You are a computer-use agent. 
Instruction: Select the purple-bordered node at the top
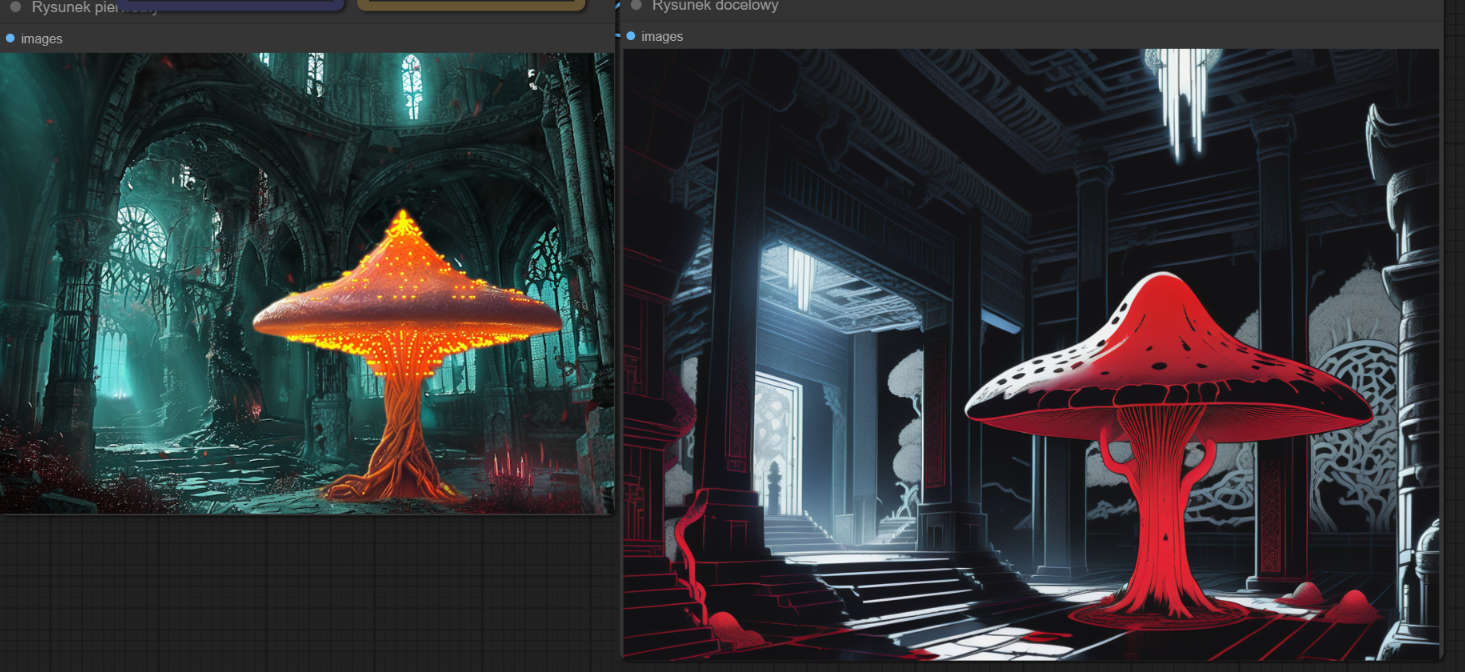230,4
